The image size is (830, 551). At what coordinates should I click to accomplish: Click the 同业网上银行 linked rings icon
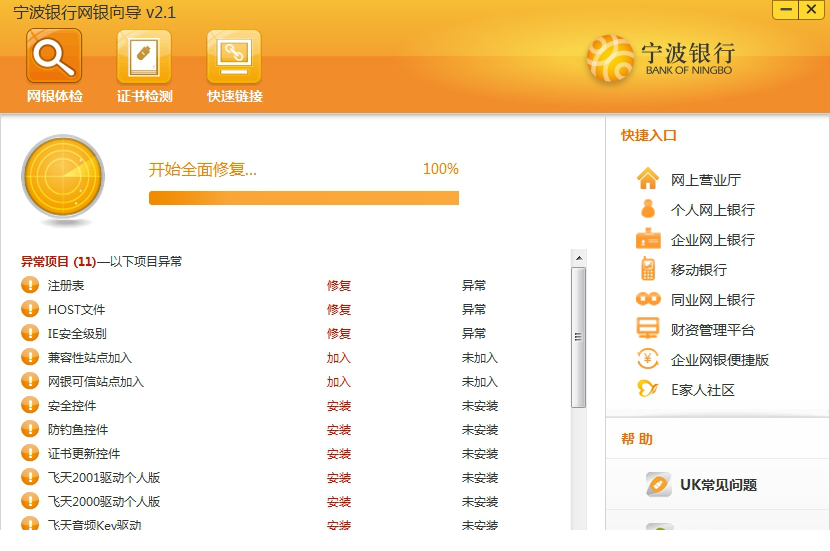click(x=648, y=299)
